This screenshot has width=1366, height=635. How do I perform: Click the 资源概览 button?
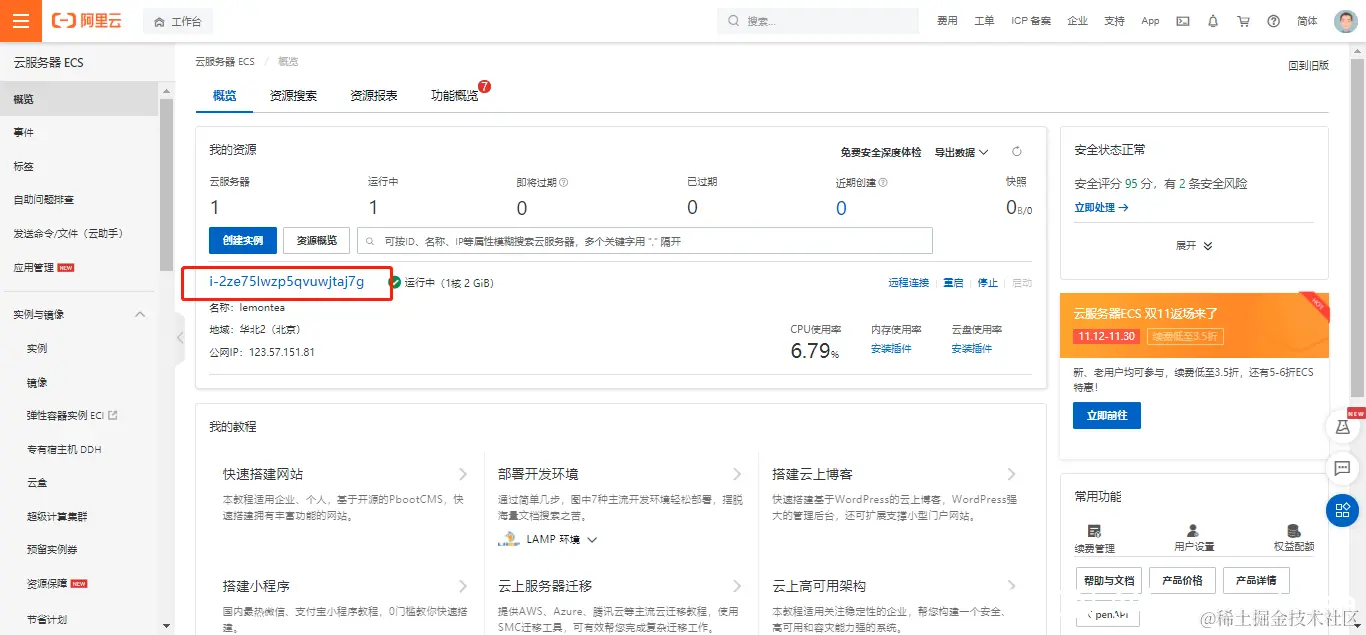[x=316, y=241]
